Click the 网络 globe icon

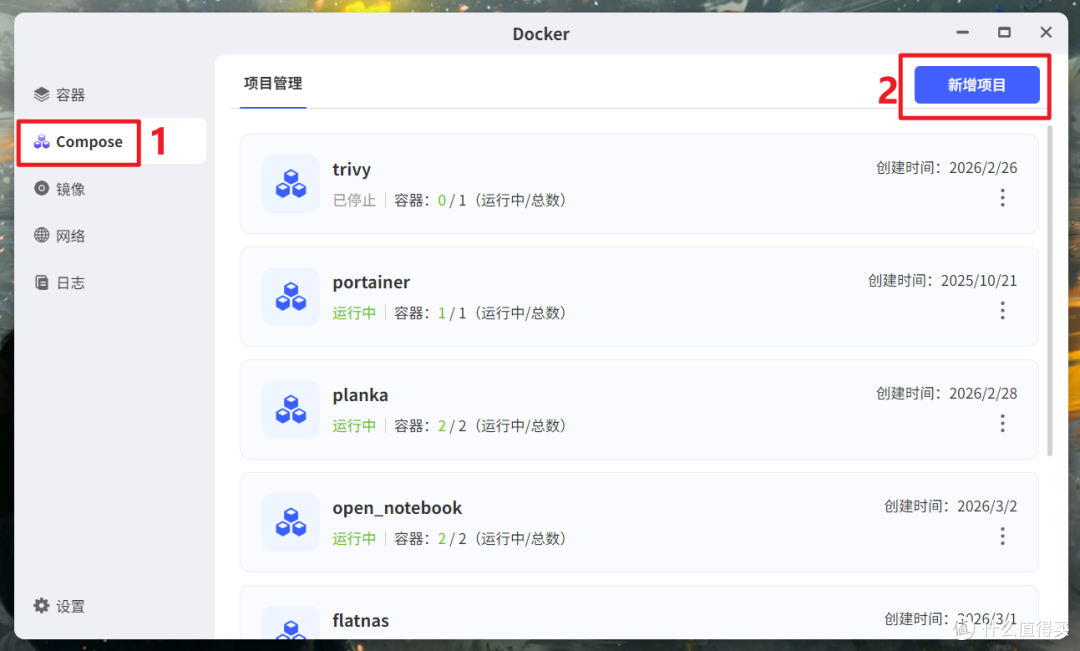pos(41,235)
